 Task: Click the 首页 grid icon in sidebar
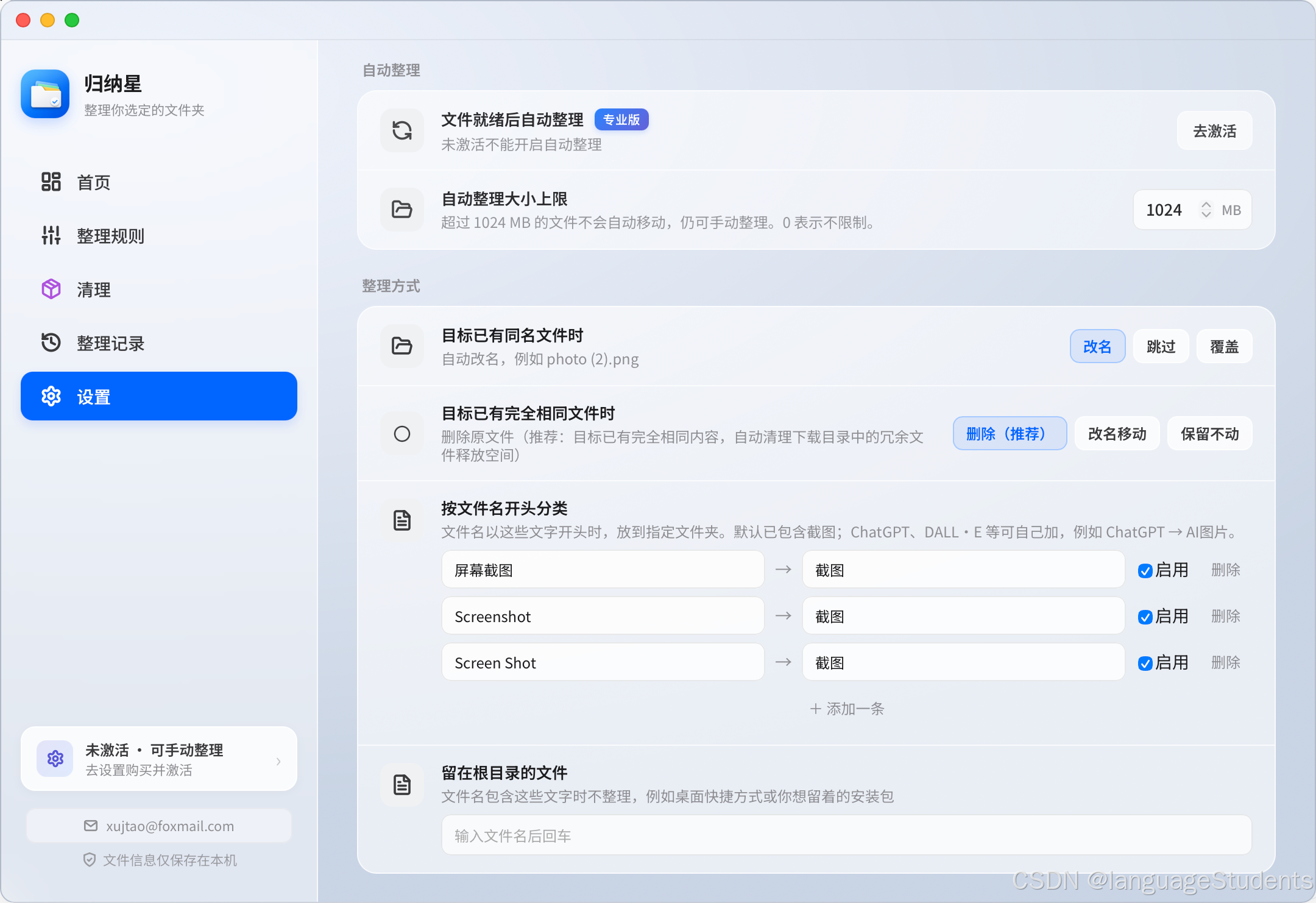[x=51, y=182]
